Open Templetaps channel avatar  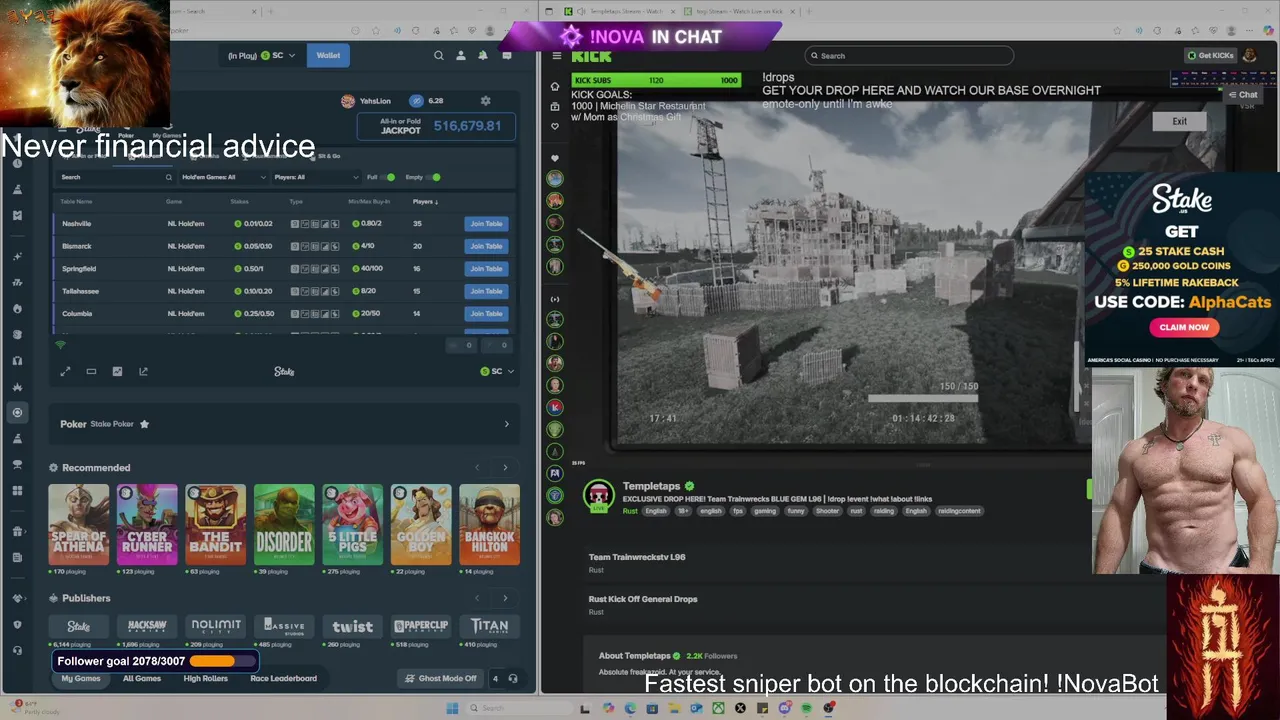[598, 496]
